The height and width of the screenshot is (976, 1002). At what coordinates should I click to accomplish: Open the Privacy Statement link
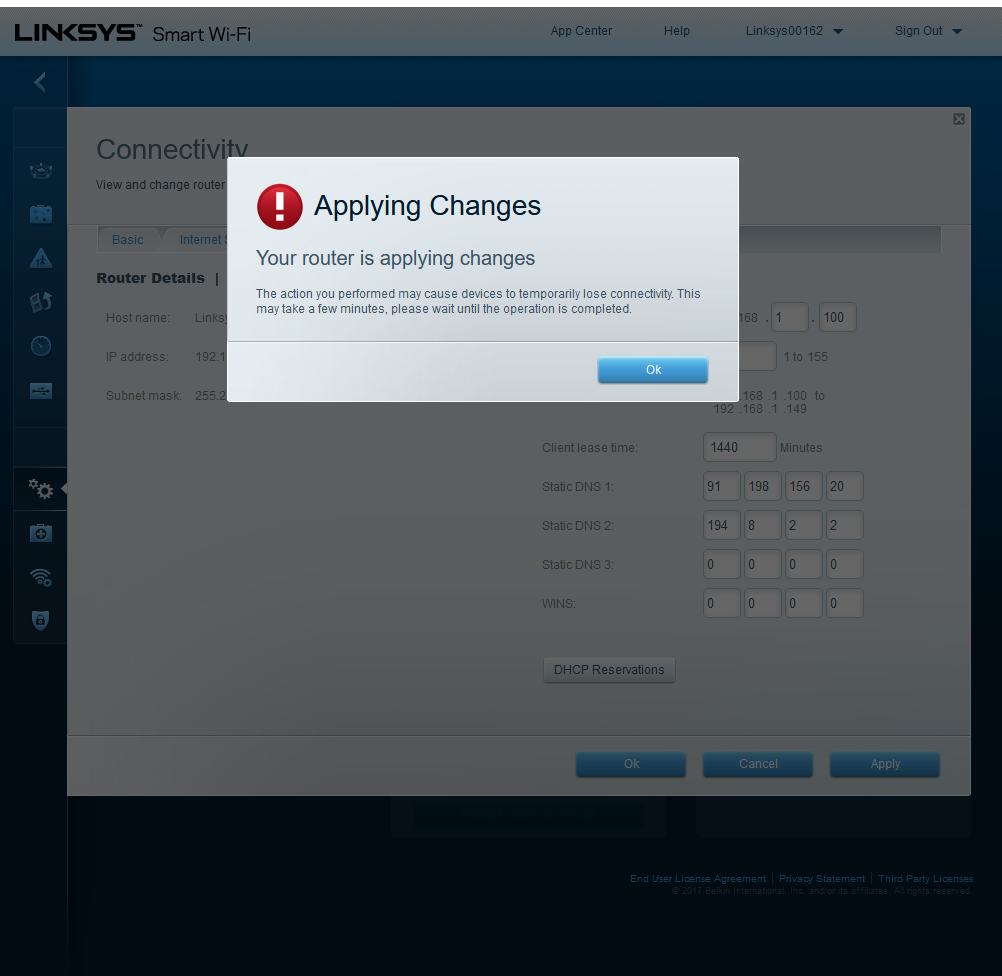coord(821,879)
